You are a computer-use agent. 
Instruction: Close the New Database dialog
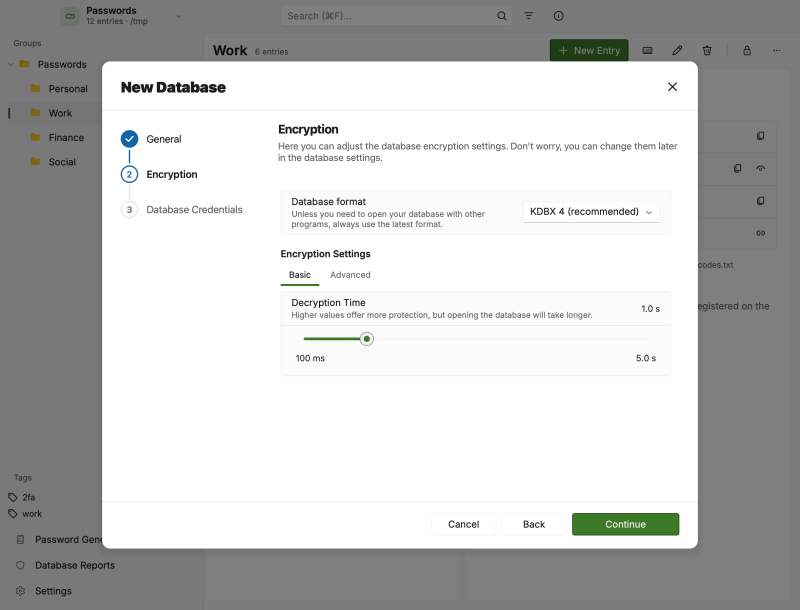(x=672, y=87)
